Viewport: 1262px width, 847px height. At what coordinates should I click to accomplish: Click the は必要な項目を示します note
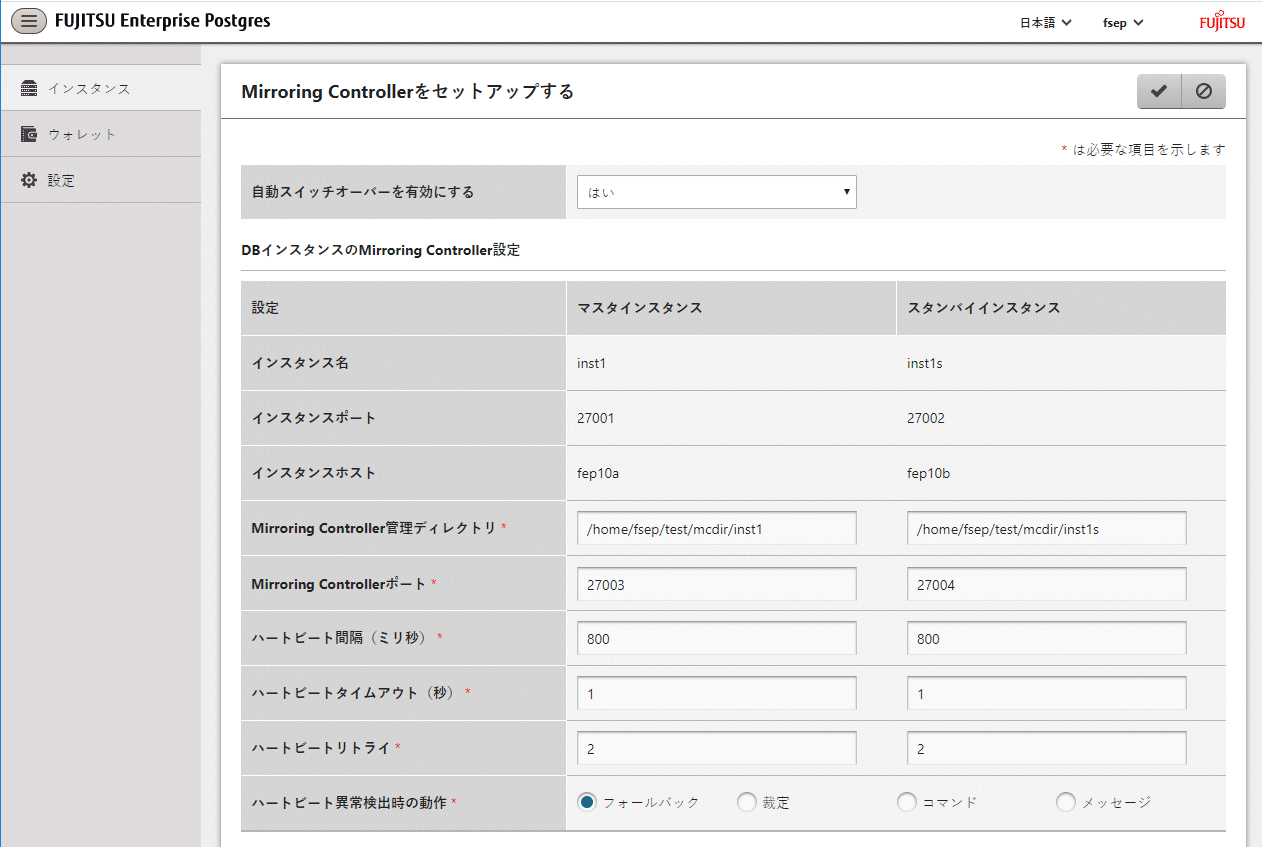click(1149, 150)
